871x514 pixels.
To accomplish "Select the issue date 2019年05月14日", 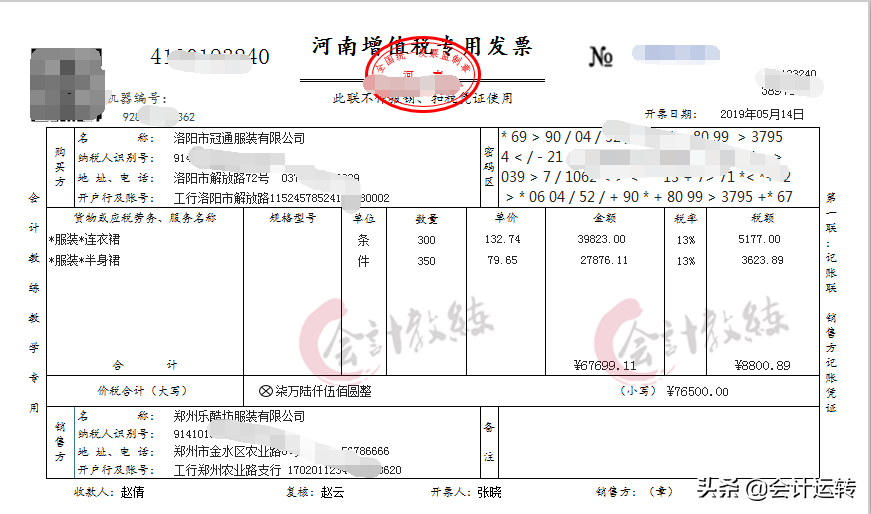I will pos(762,114).
